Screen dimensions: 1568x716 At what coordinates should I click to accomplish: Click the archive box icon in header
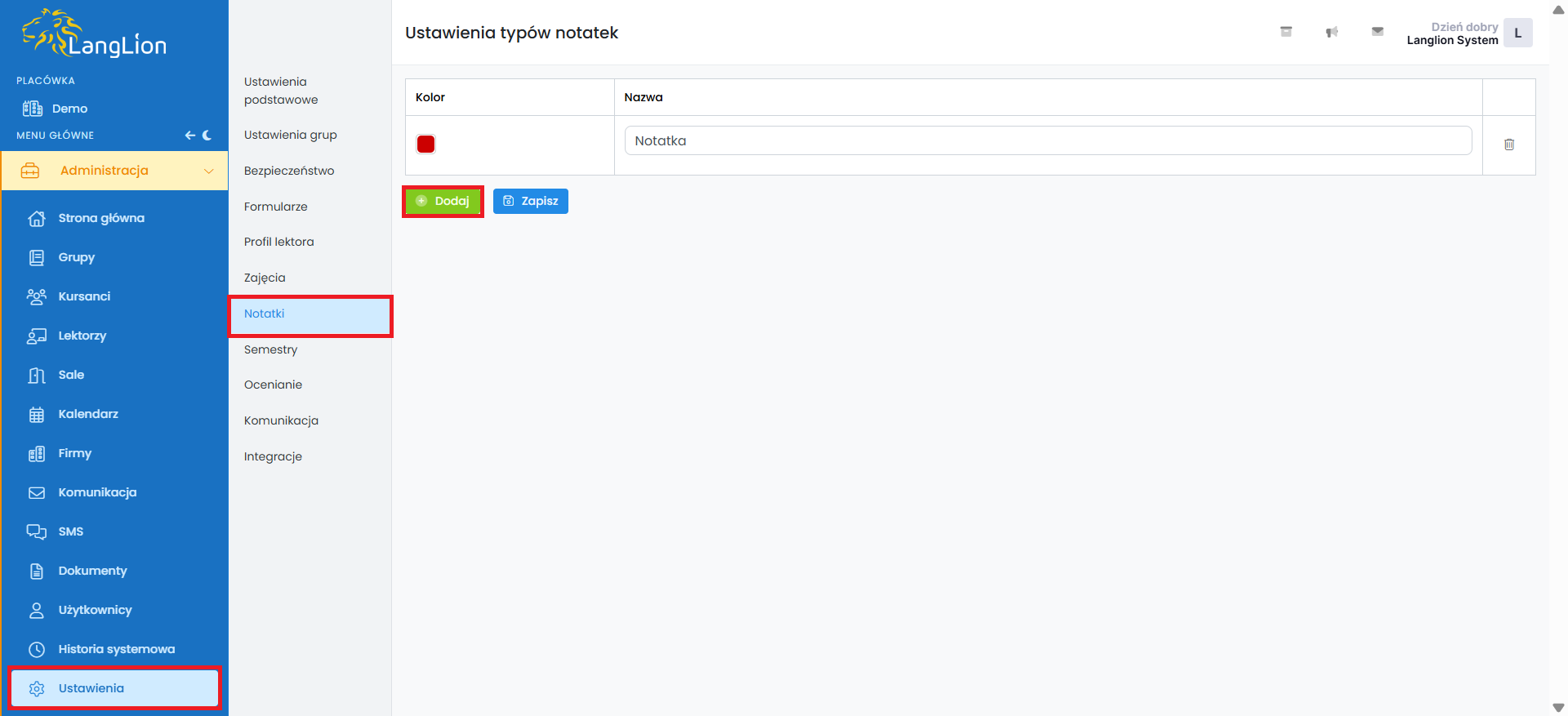(x=1285, y=32)
